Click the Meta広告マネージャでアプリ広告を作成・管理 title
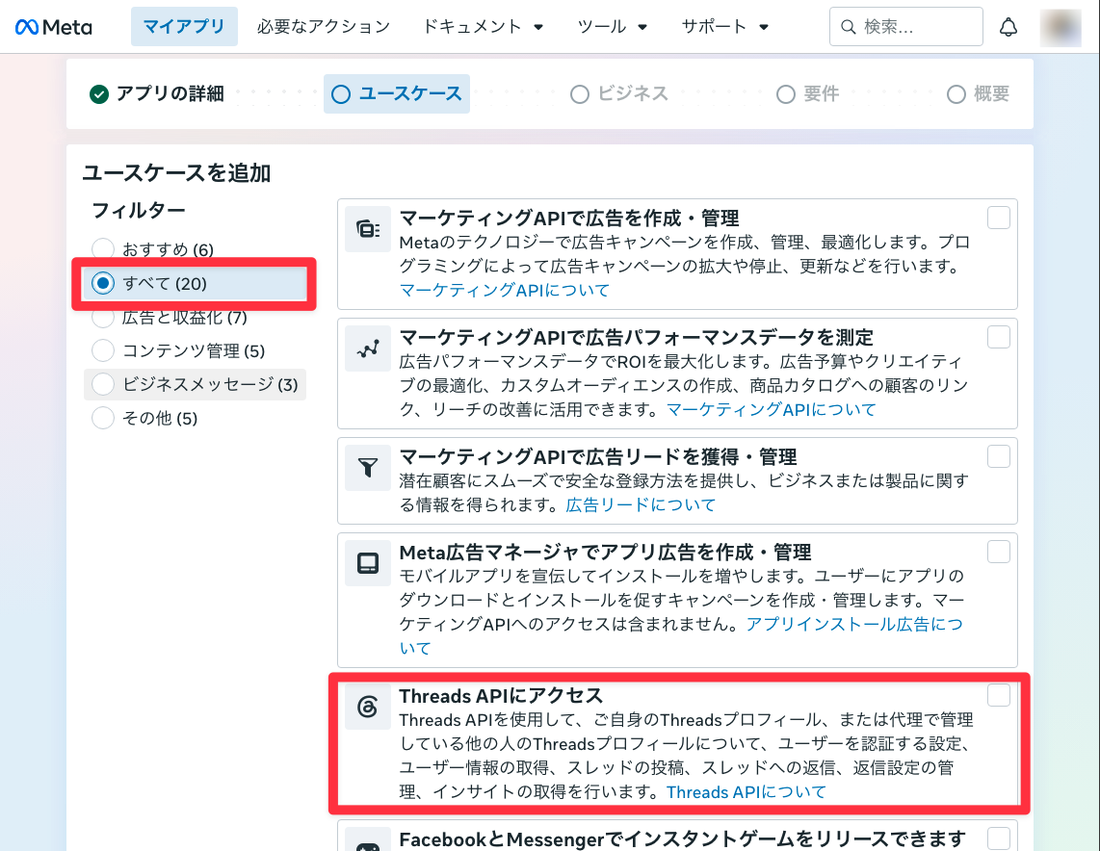 coord(605,552)
